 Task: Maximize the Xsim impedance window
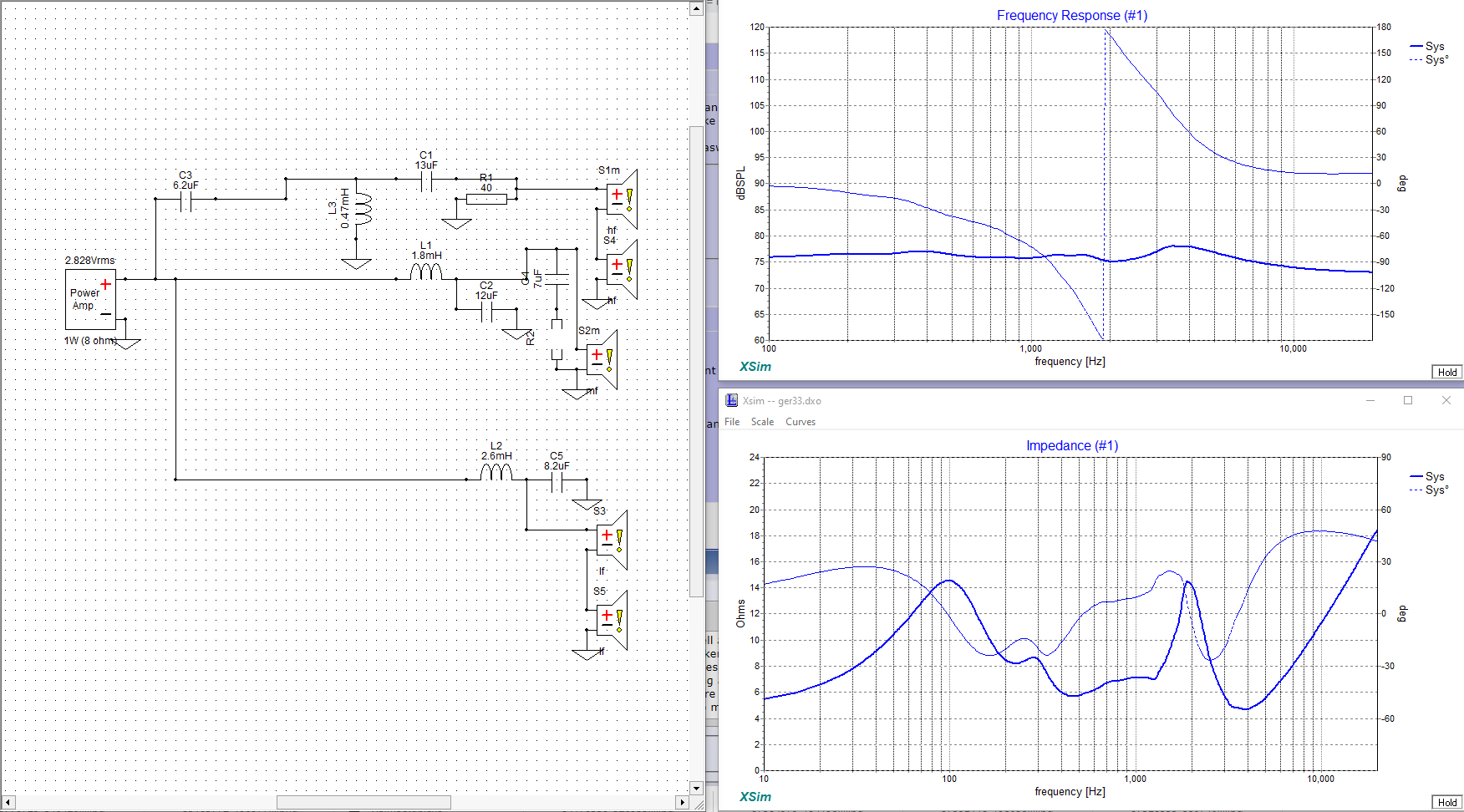pos(1408,400)
